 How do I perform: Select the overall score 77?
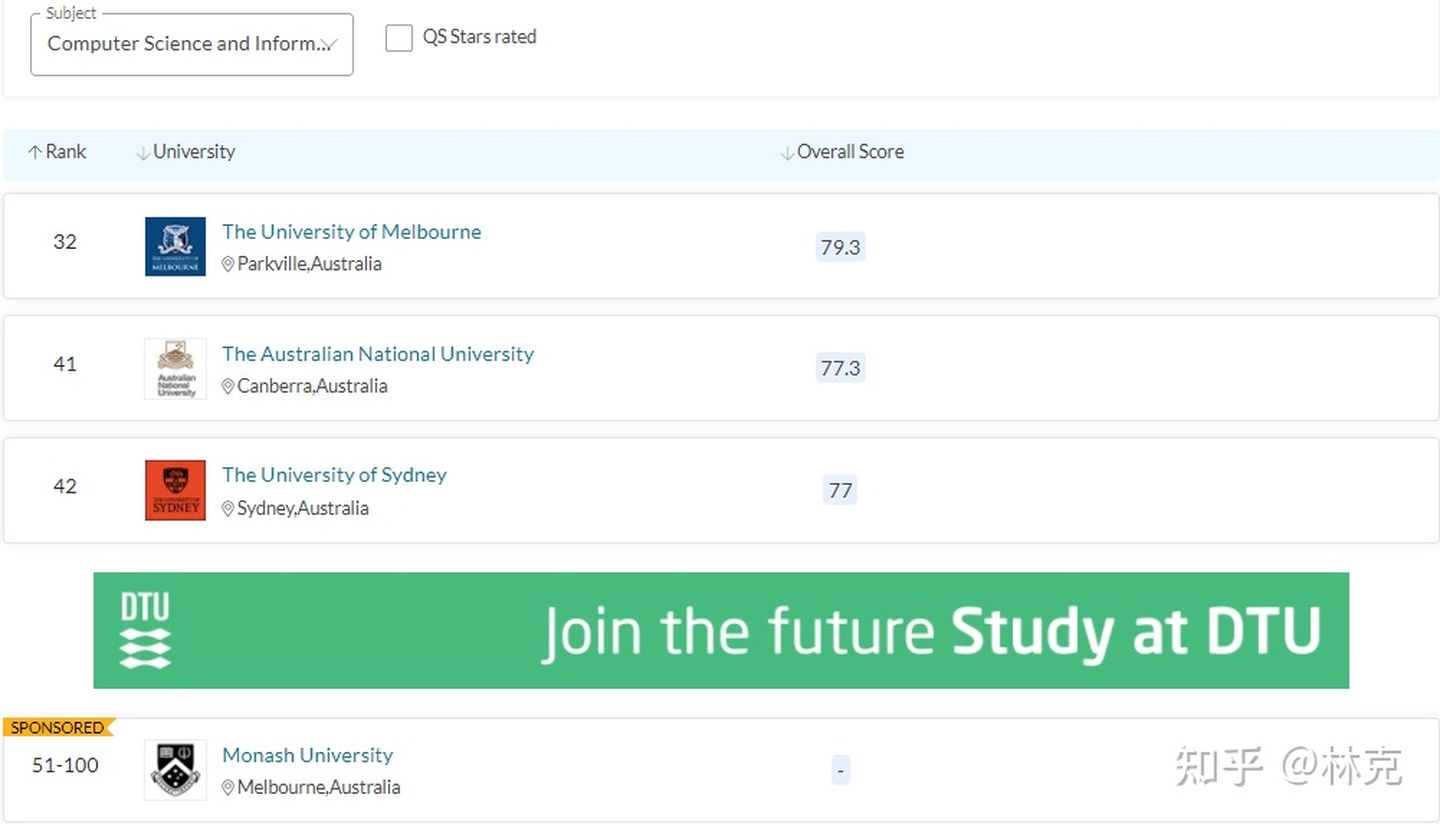click(840, 491)
